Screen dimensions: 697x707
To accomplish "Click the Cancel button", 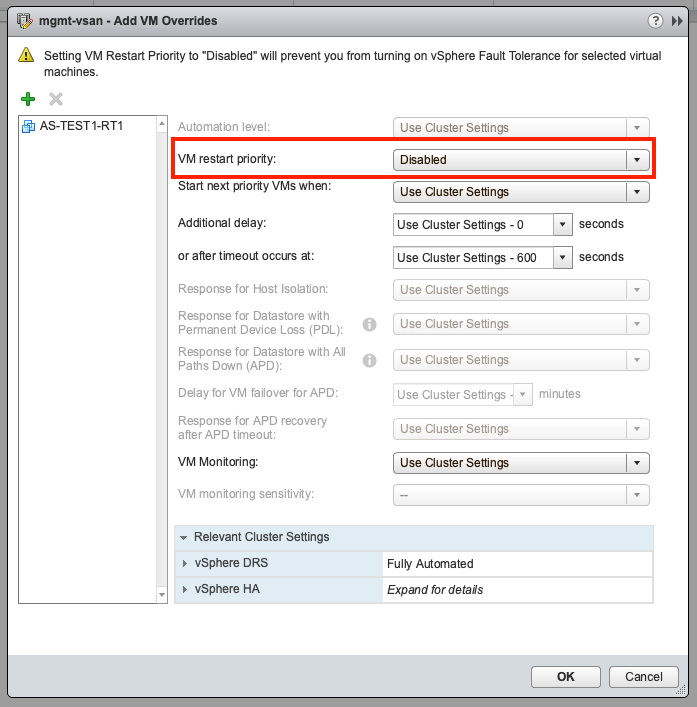I will (x=644, y=677).
